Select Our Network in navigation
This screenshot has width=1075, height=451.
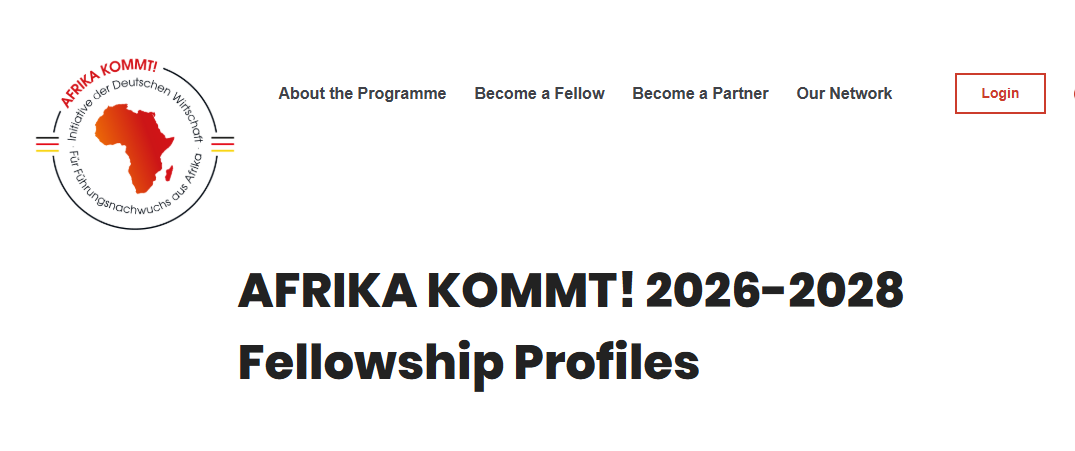coord(844,93)
